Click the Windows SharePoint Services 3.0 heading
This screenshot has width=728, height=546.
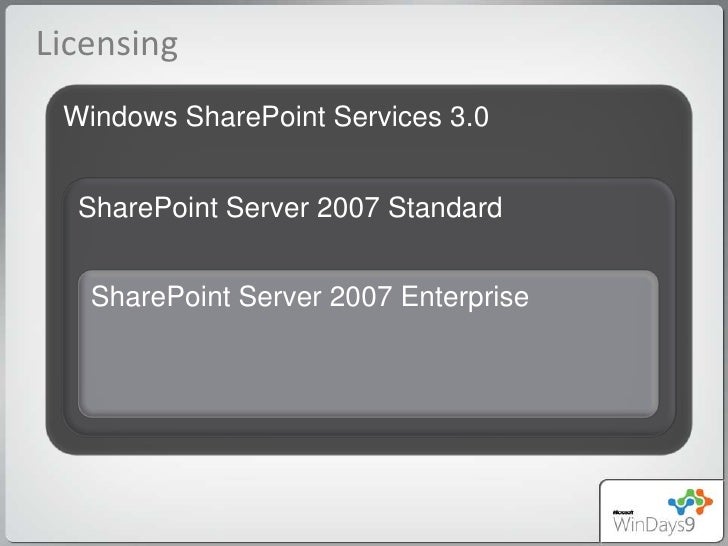point(276,116)
